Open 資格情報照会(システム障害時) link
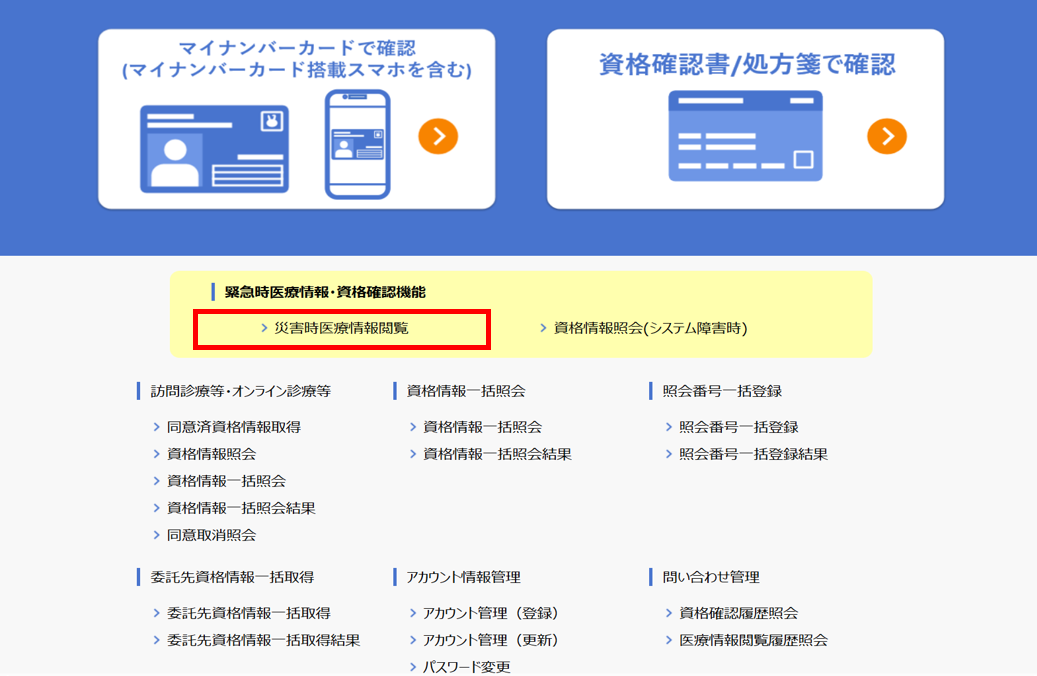 coord(650,328)
